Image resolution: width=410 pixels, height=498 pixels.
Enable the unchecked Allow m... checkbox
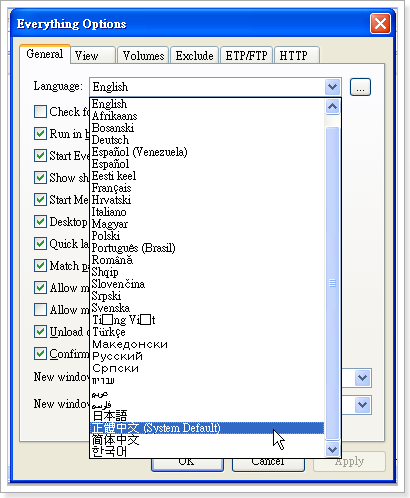pos(40,309)
